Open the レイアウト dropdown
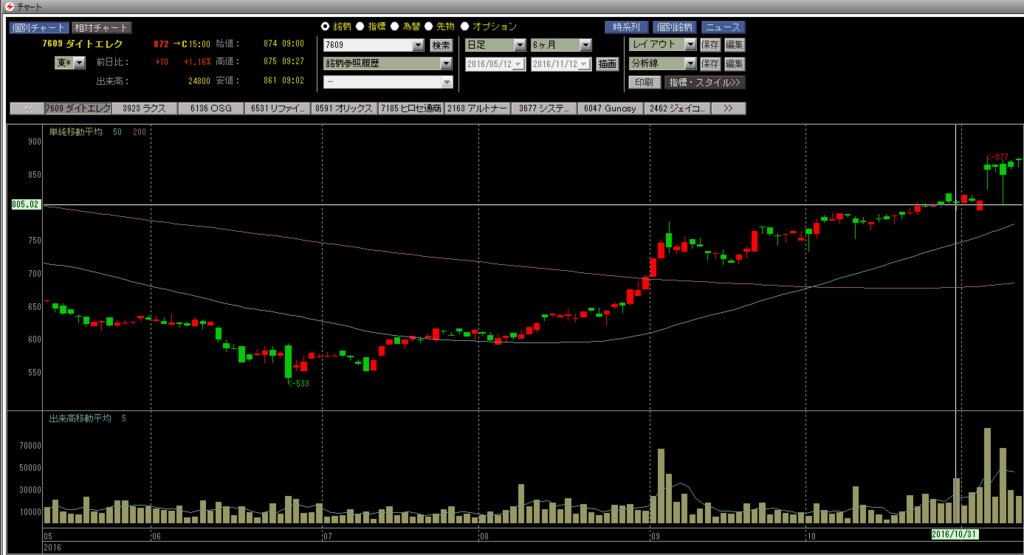The image size is (1024, 555). (x=690, y=44)
